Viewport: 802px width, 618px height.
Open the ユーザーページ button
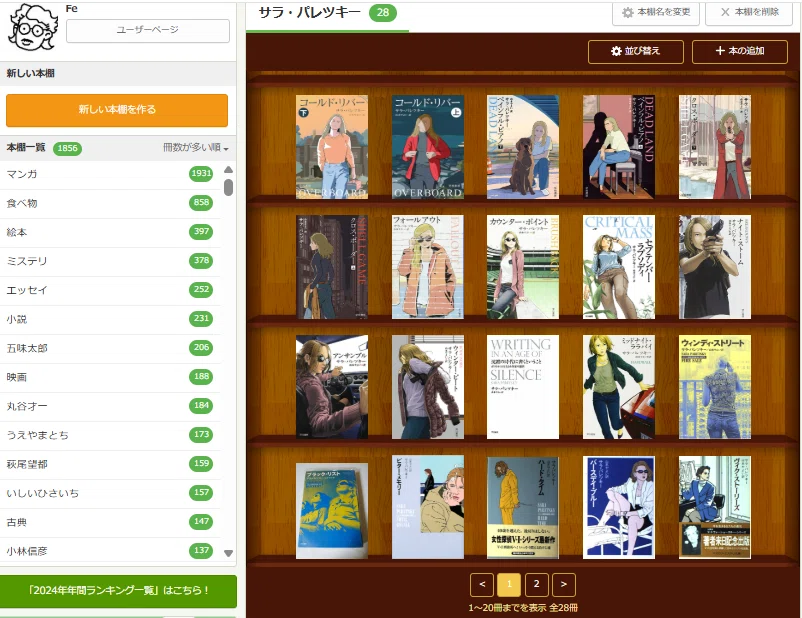click(x=148, y=30)
